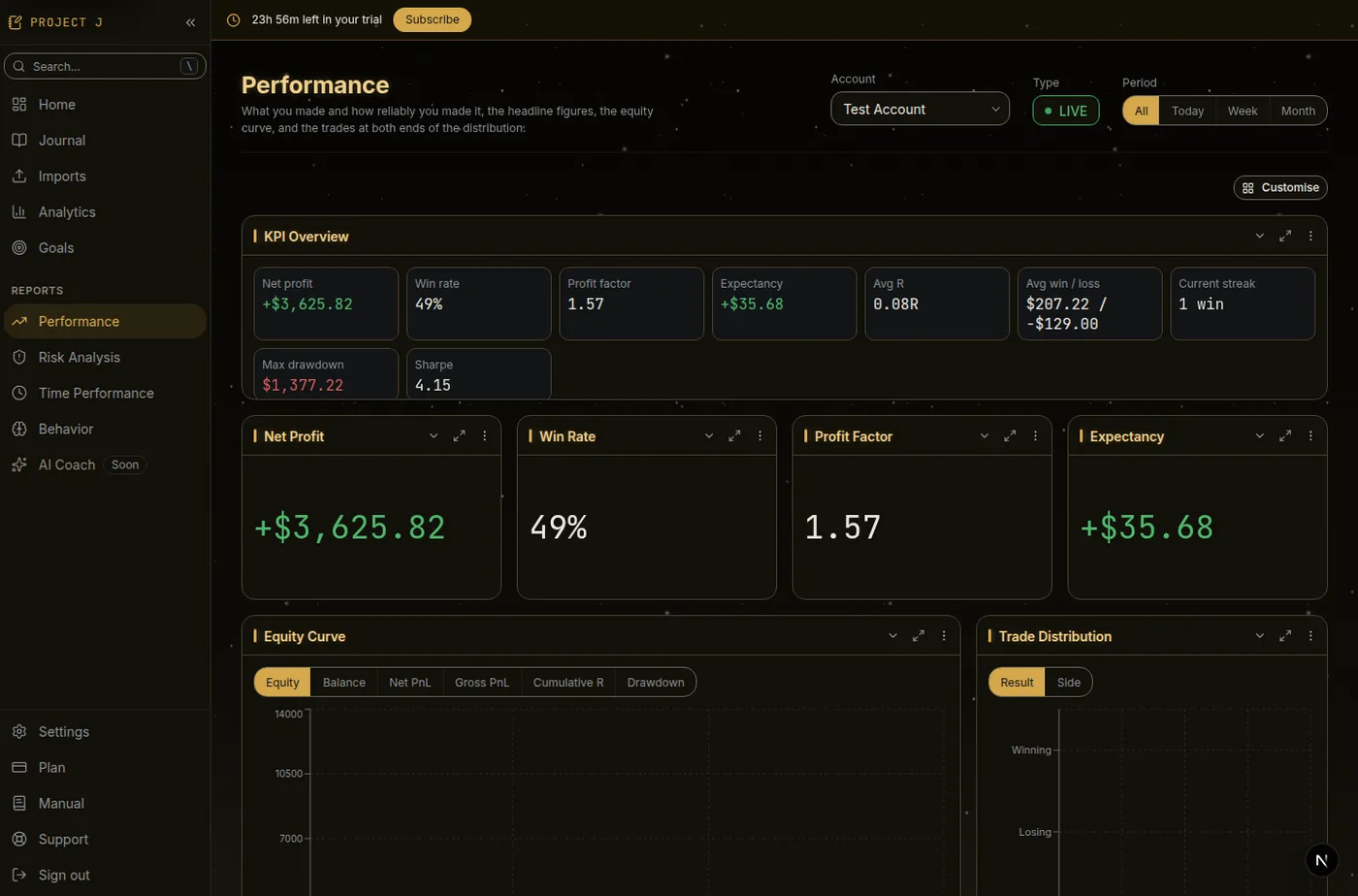Open Expectancy card options menu
The image size is (1358, 896).
pyautogui.click(x=1310, y=436)
